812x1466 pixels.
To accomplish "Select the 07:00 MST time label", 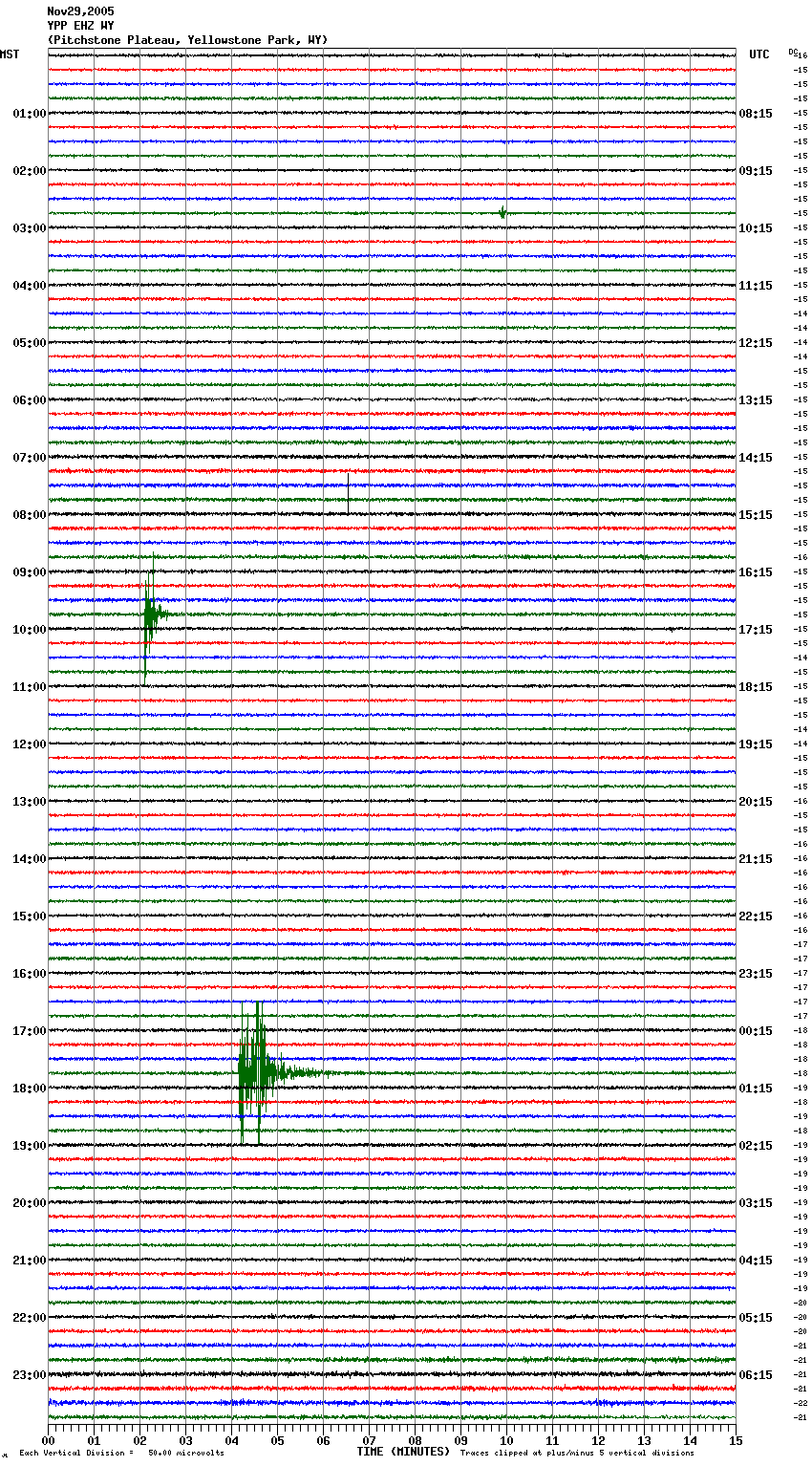I will coord(29,458).
